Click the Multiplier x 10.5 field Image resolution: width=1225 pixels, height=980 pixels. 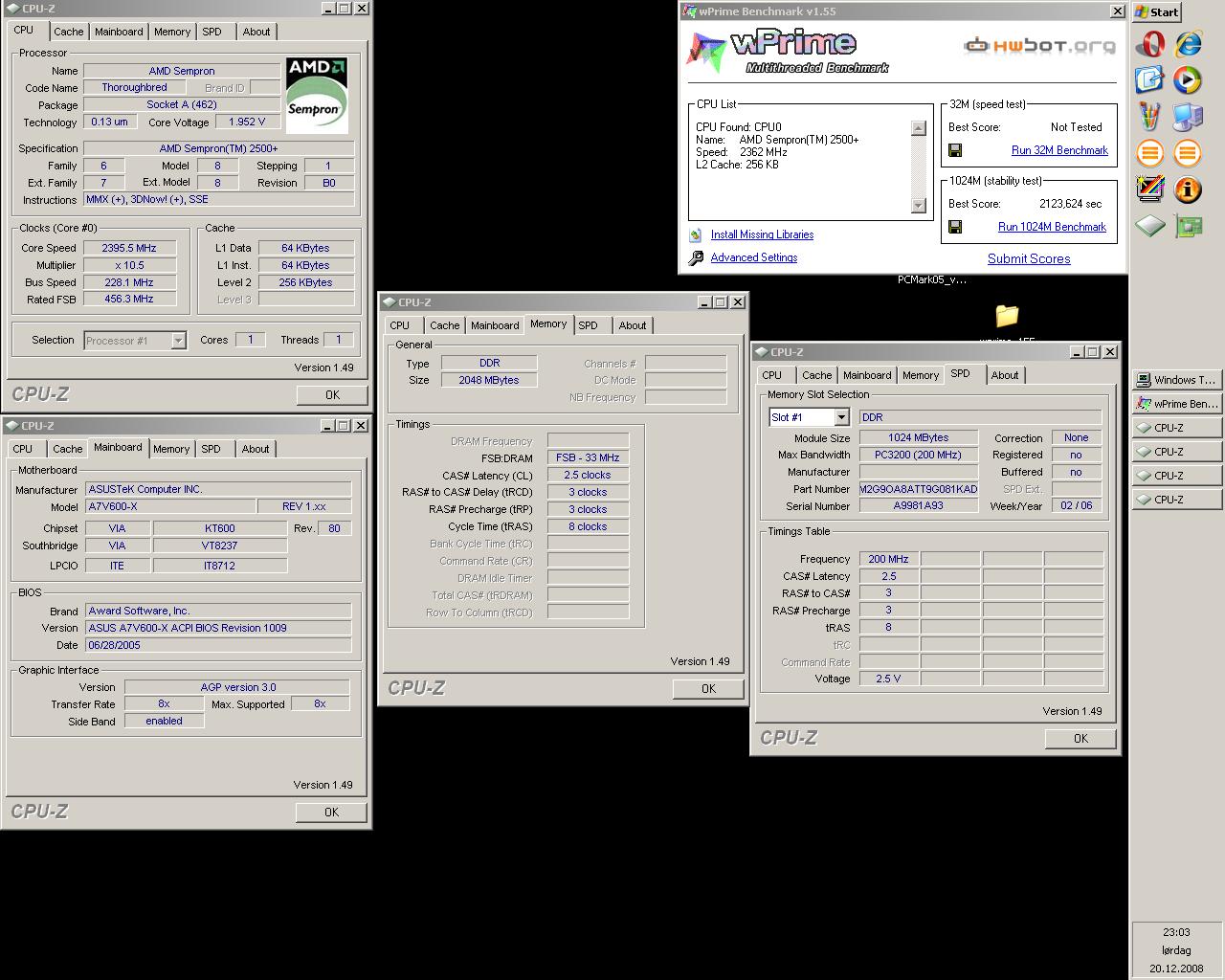(129, 265)
